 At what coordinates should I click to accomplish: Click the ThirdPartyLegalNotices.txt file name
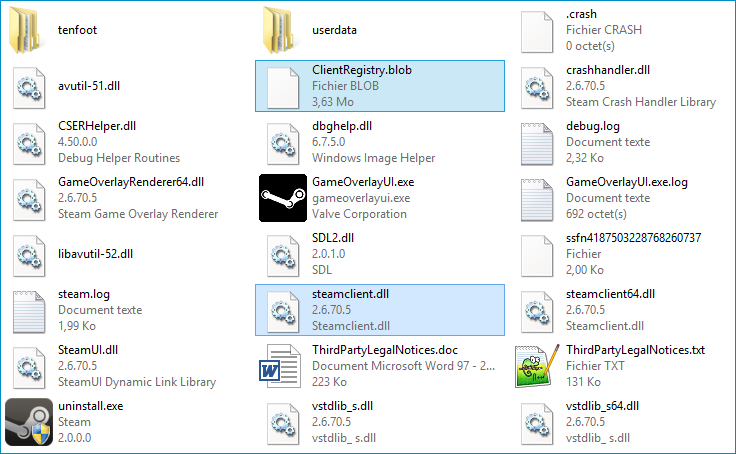635,350
